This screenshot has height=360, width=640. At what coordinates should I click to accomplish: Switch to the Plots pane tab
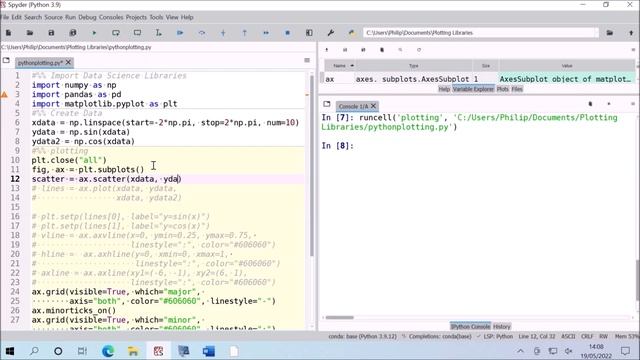(x=502, y=89)
